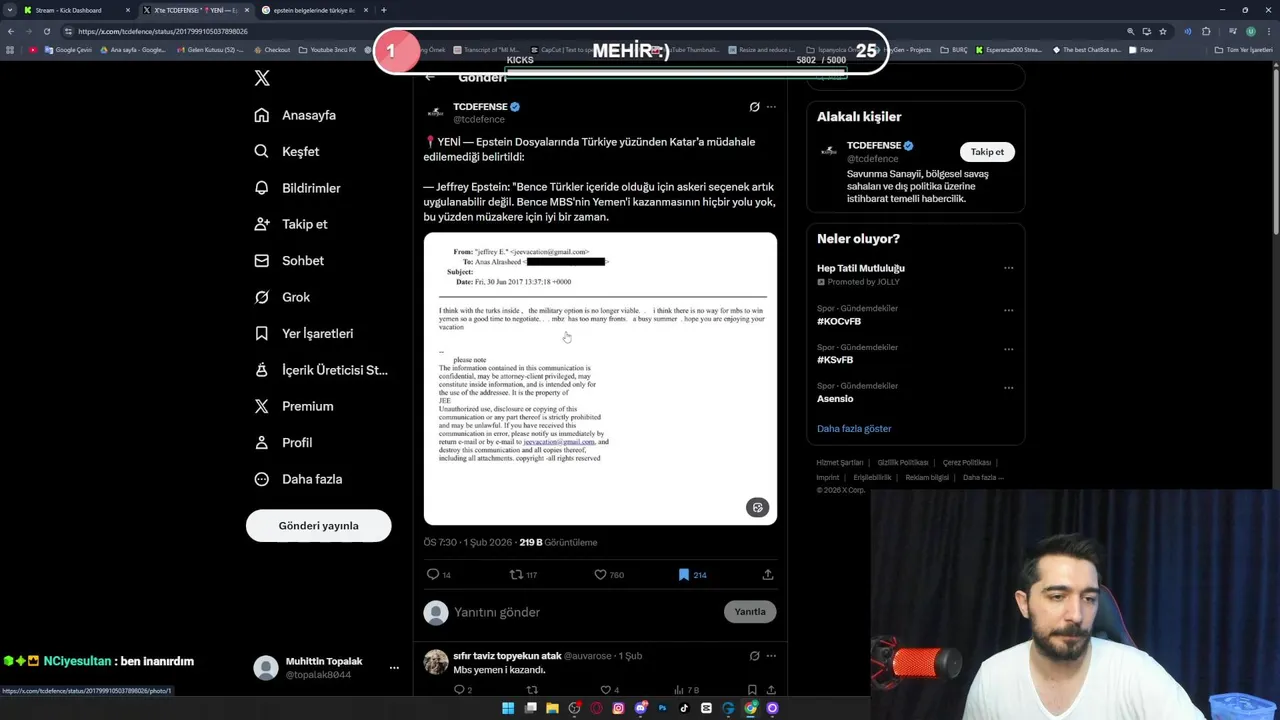
Task: Open options for the Asensio trend
Action: [x=1008, y=387]
